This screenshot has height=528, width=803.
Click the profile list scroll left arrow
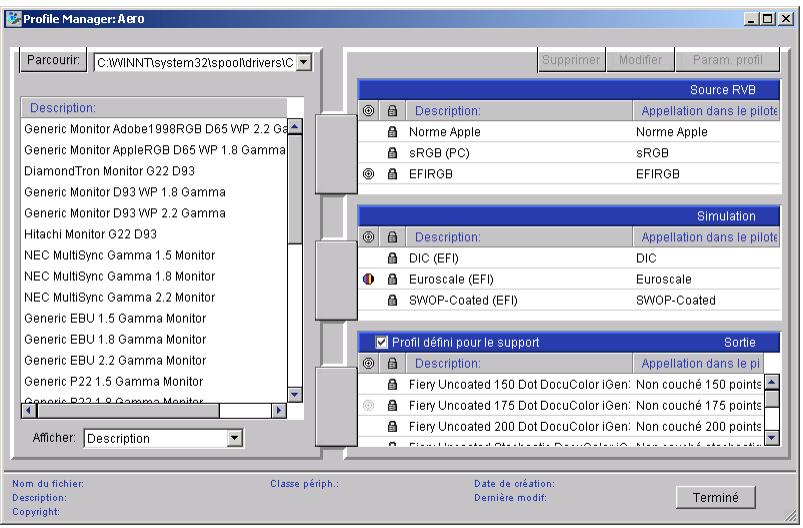[29, 411]
